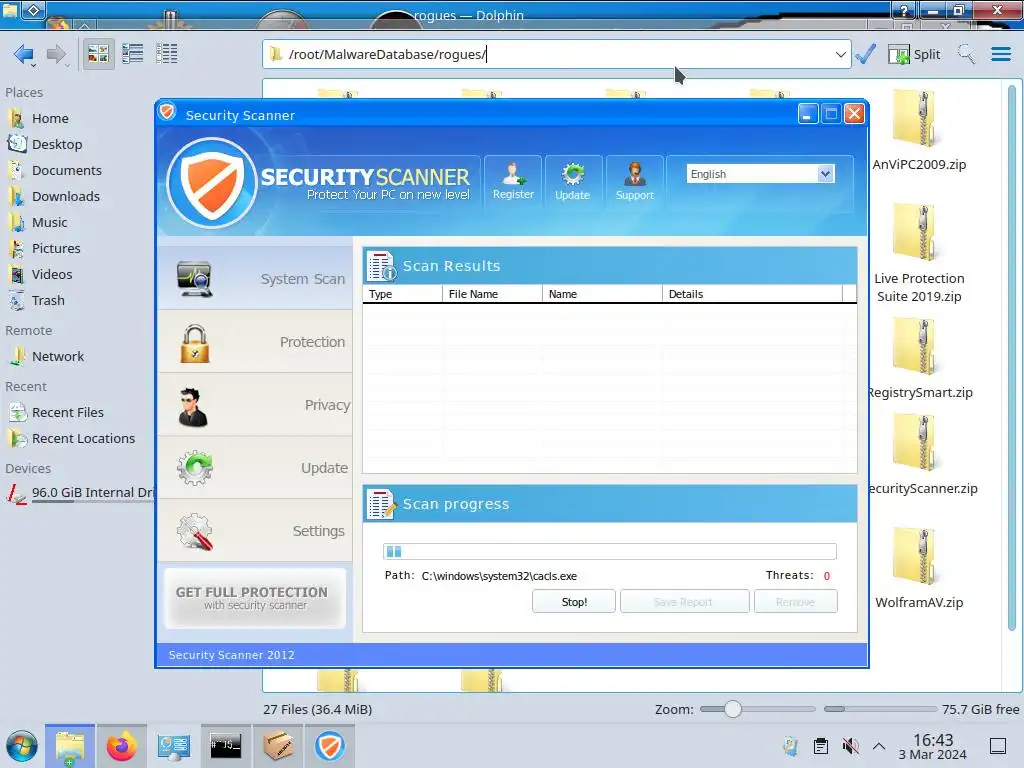1024x768 pixels.
Task: Open the Privacy section
Action: click(255, 405)
